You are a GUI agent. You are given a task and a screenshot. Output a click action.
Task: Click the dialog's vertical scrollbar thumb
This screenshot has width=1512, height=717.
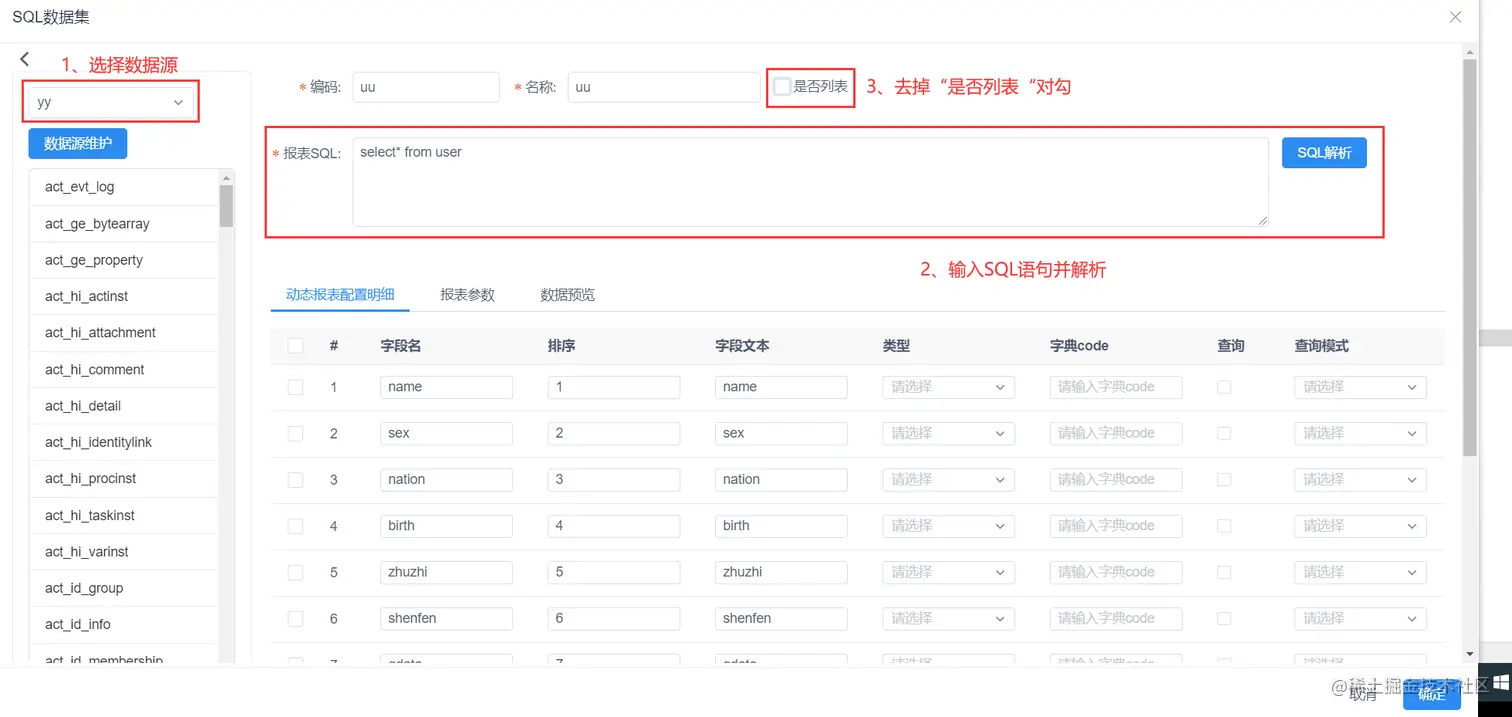point(1469,258)
